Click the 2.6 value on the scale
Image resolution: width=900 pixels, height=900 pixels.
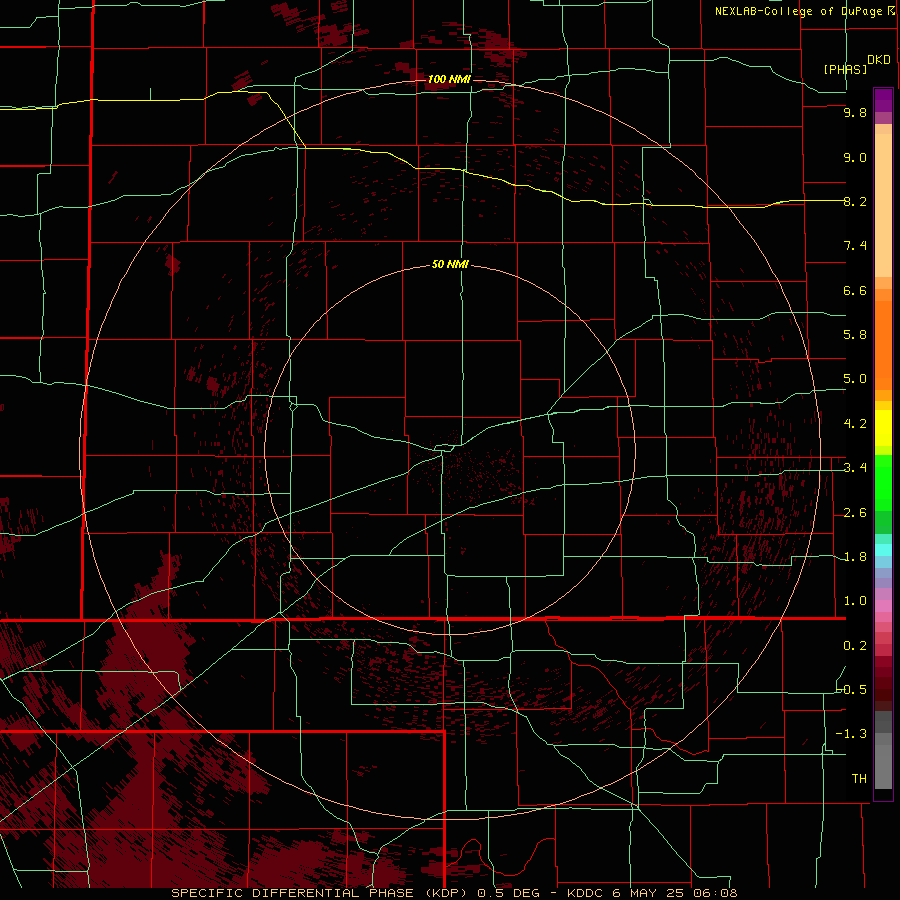[x=855, y=513]
